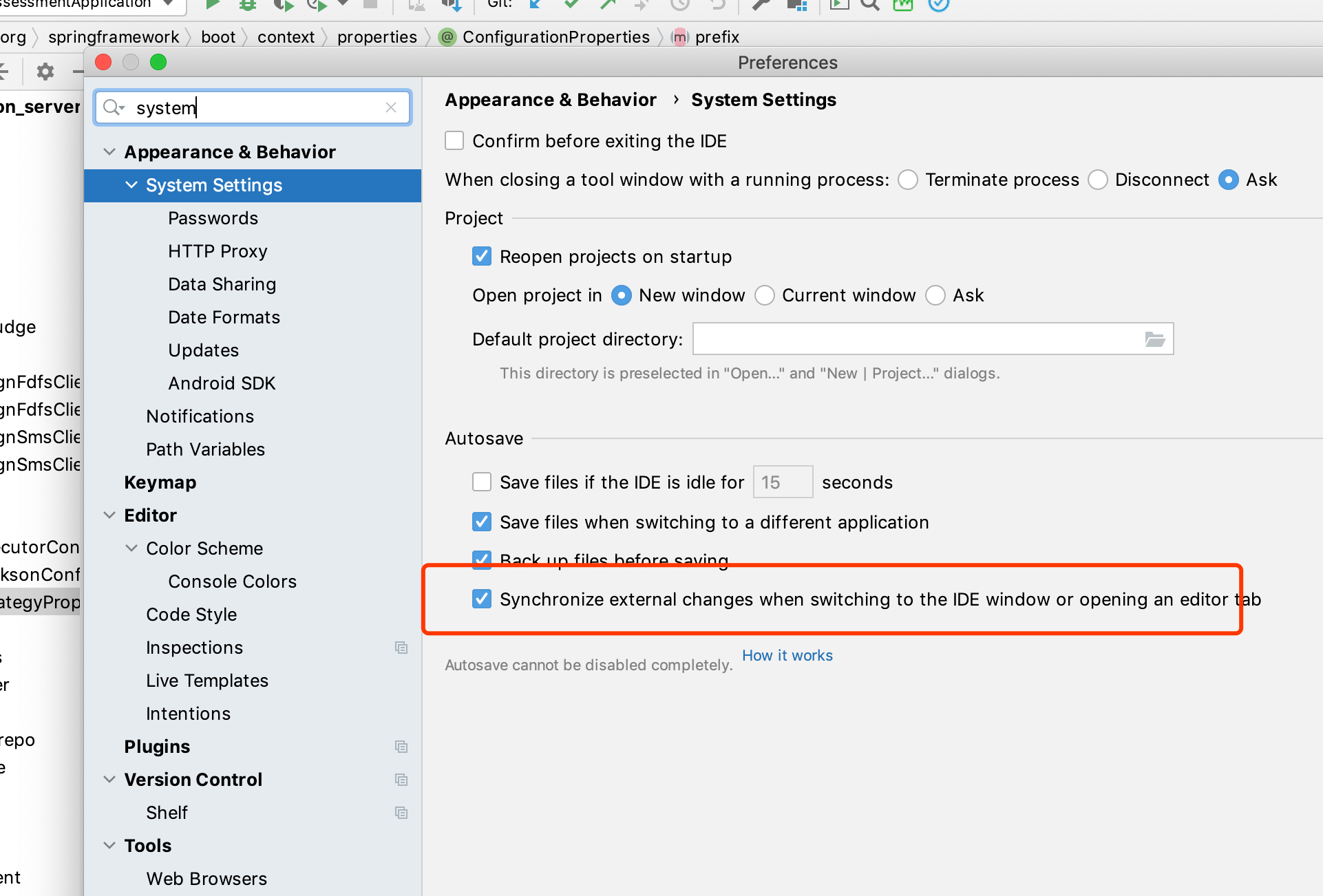
Task: Enable Confirm before exiting the IDE
Action: click(454, 141)
